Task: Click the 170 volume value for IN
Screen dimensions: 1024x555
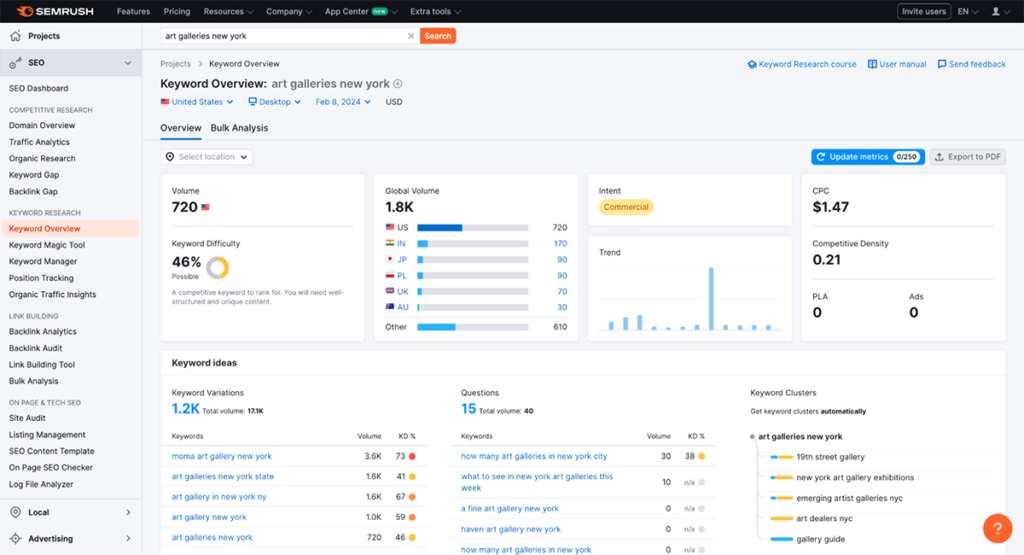Action: pyautogui.click(x=560, y=244)
